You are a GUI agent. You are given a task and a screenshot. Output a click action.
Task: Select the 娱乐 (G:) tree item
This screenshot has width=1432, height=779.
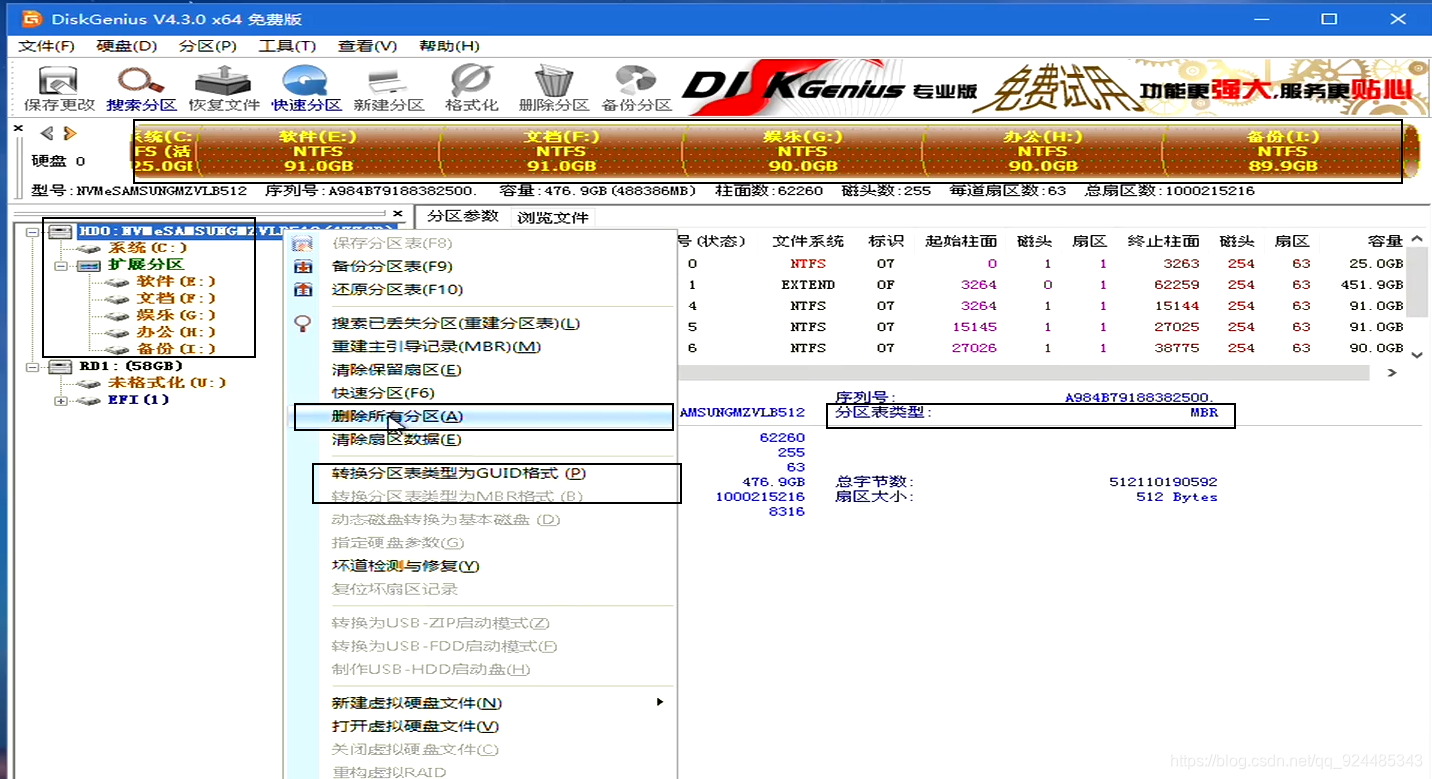coord(176,315)
